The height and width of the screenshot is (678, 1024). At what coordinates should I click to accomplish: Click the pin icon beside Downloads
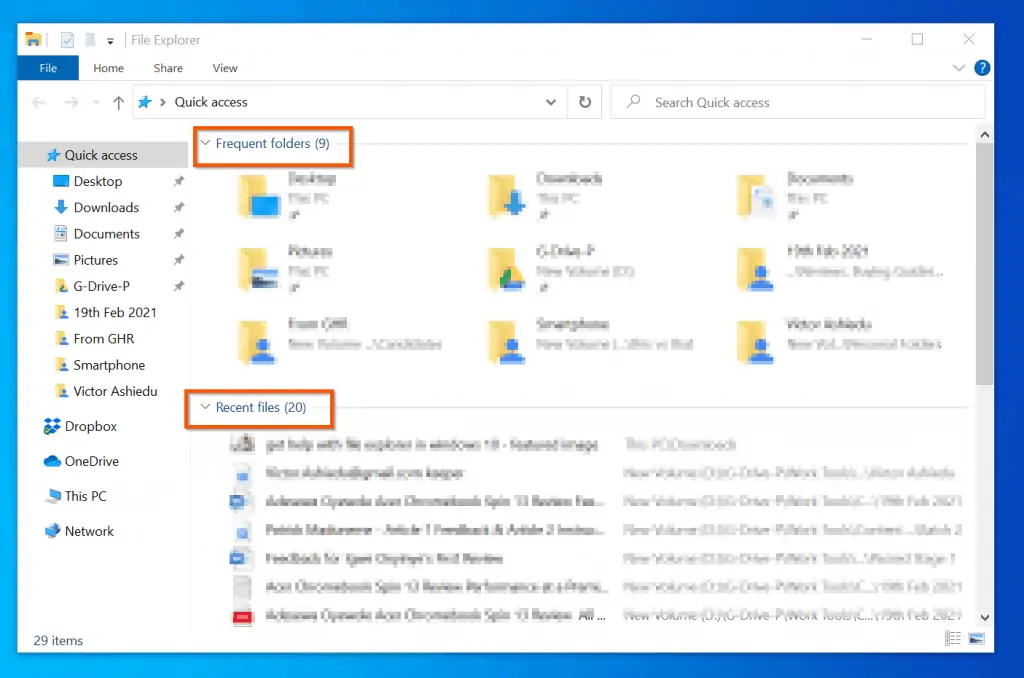click(178, 207)
